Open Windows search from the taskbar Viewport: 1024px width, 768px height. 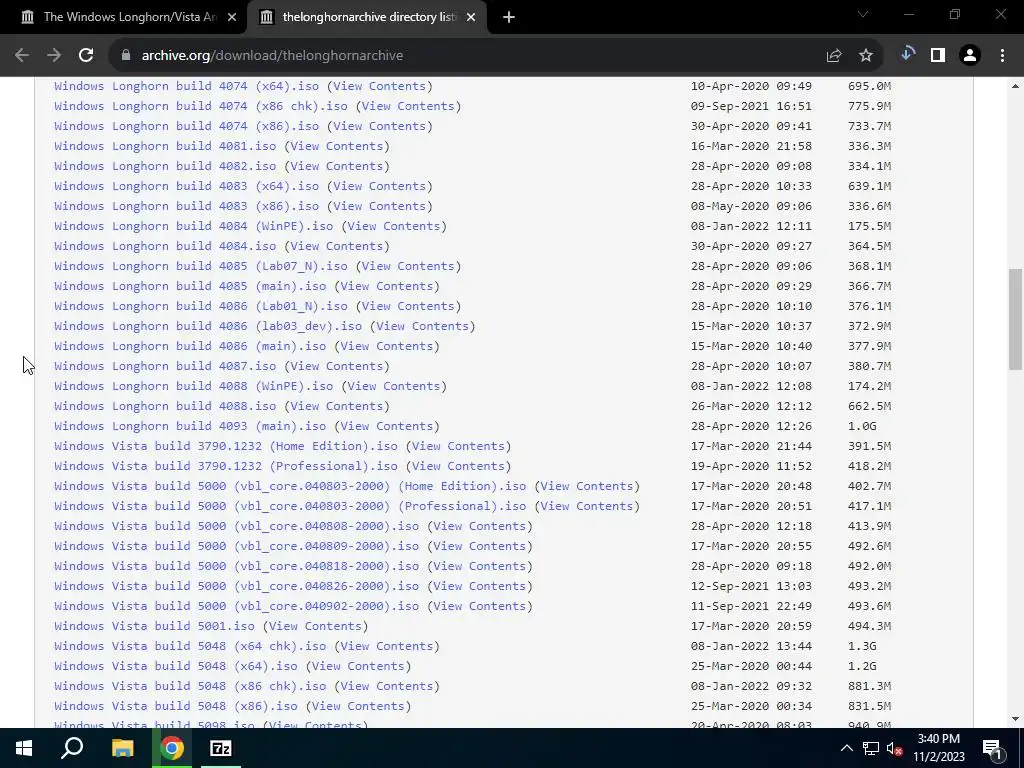(x=72, y=748)
